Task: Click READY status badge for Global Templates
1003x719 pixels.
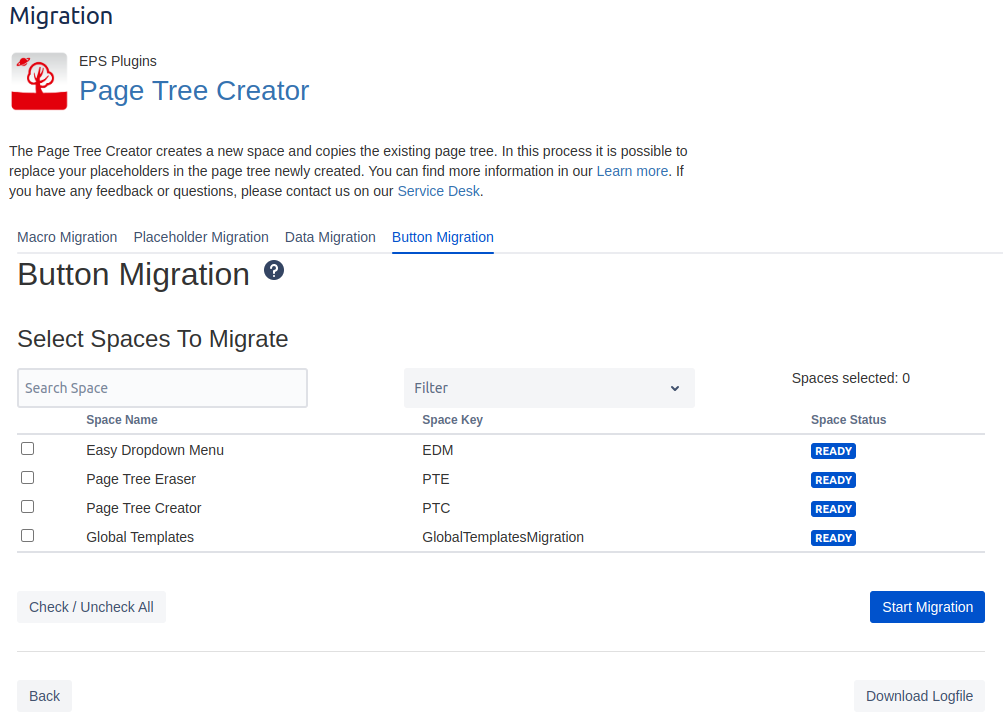Action: point(833,538)
